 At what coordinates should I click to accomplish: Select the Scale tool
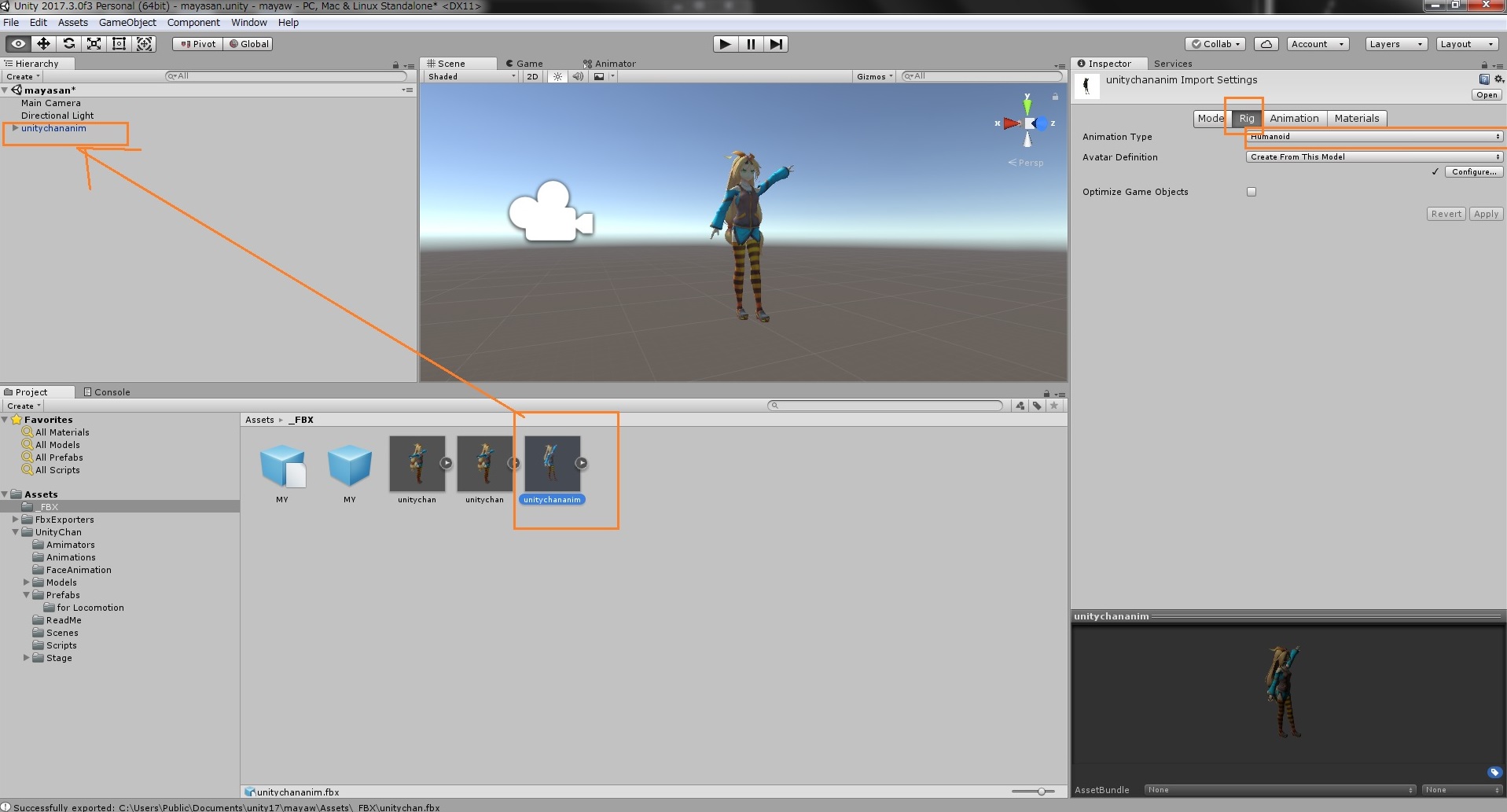[x=94, y=44]
